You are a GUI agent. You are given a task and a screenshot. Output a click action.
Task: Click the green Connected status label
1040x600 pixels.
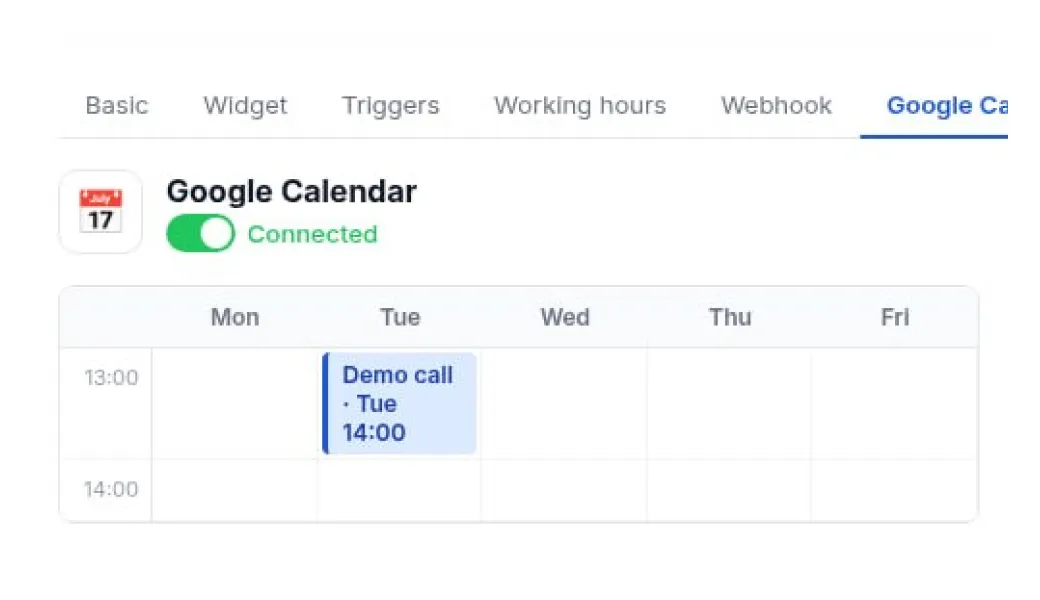point(312,234)
